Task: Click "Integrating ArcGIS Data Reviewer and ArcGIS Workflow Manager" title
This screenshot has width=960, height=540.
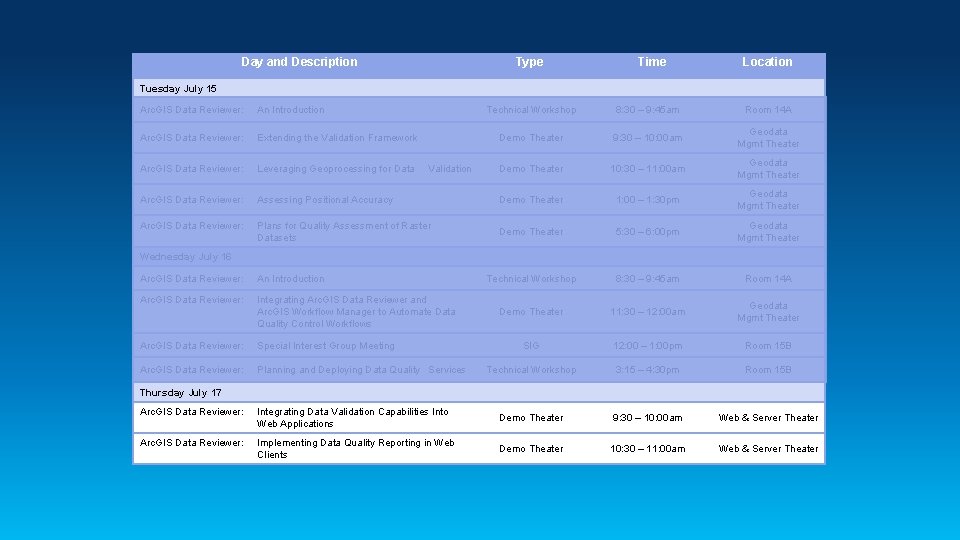Action: [356, 312]
